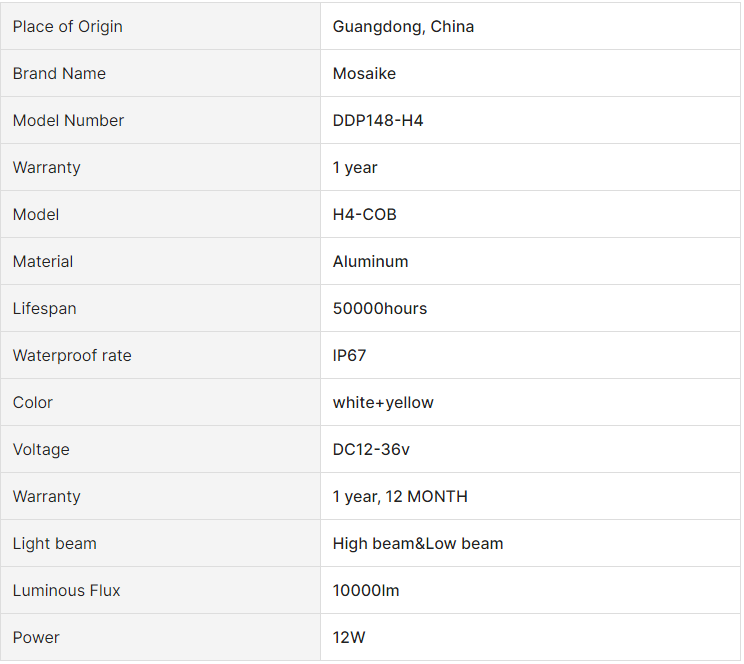The image size is (744, 664).
Task: Select the High beam&Low beam value
Action: (418, 543)
